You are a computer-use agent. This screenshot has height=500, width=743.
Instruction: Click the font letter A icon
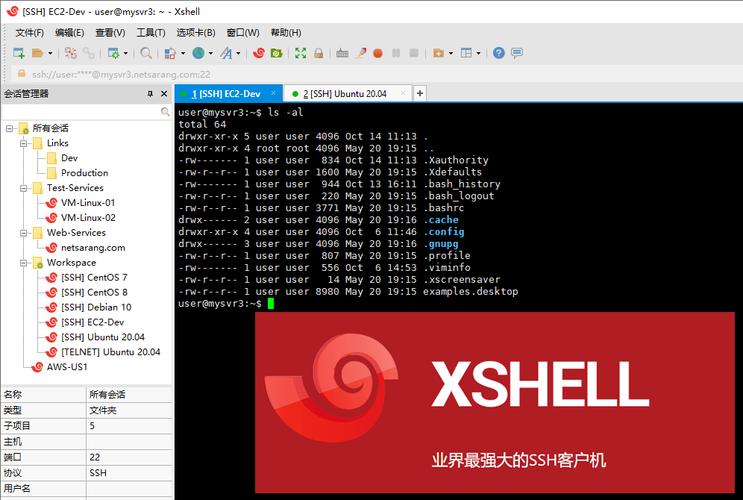(x=227, y=53)
